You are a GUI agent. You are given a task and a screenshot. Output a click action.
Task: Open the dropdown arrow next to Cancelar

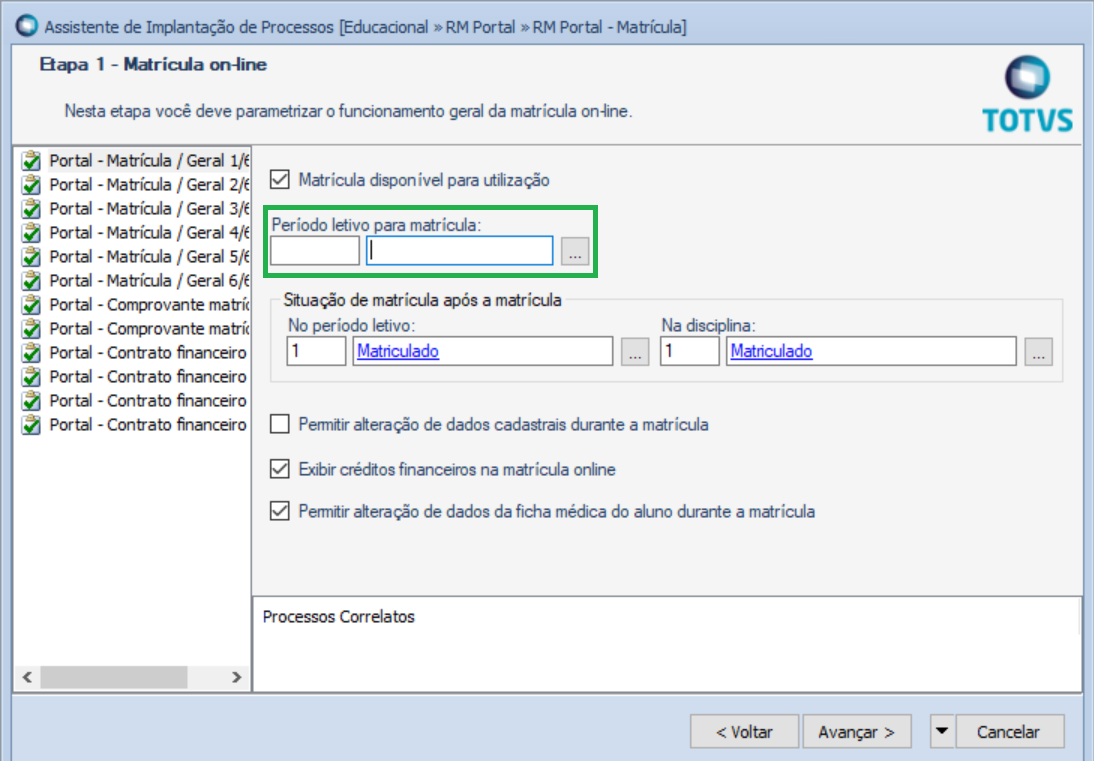(x=942, y=732)
